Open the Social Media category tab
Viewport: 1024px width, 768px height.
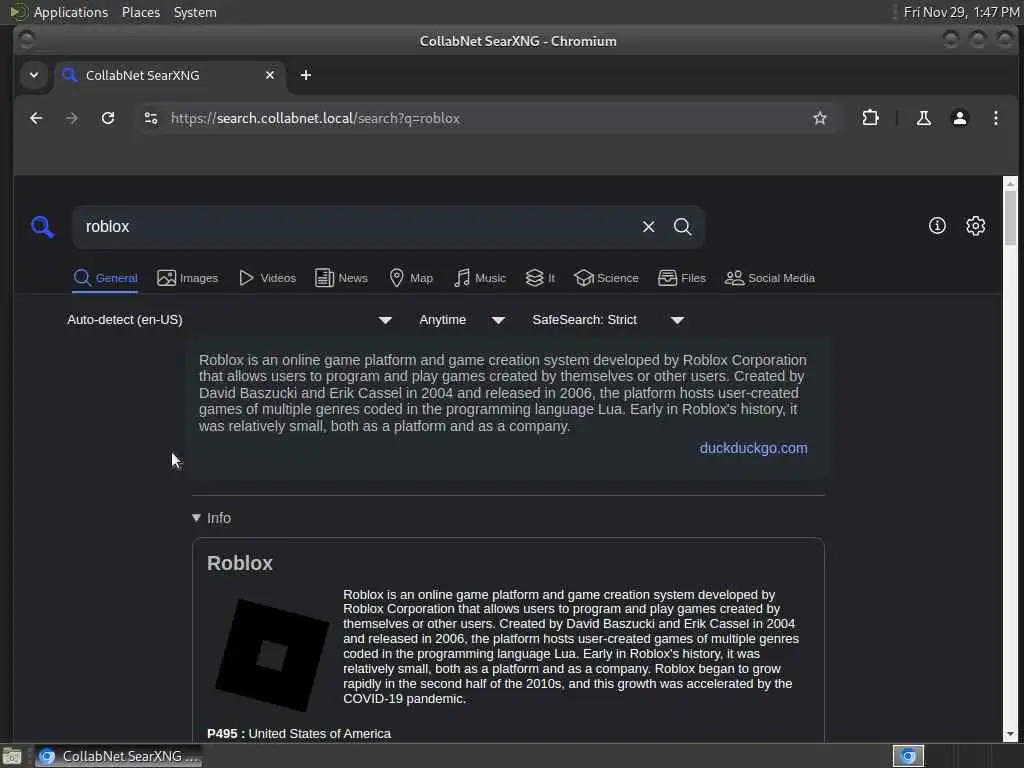pos(770,278)
